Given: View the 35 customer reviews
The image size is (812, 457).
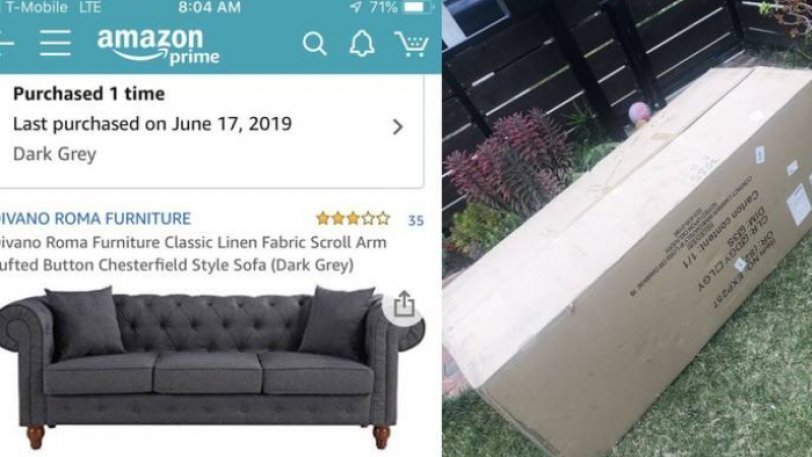Looking at the screenshot, I should 415,221.
